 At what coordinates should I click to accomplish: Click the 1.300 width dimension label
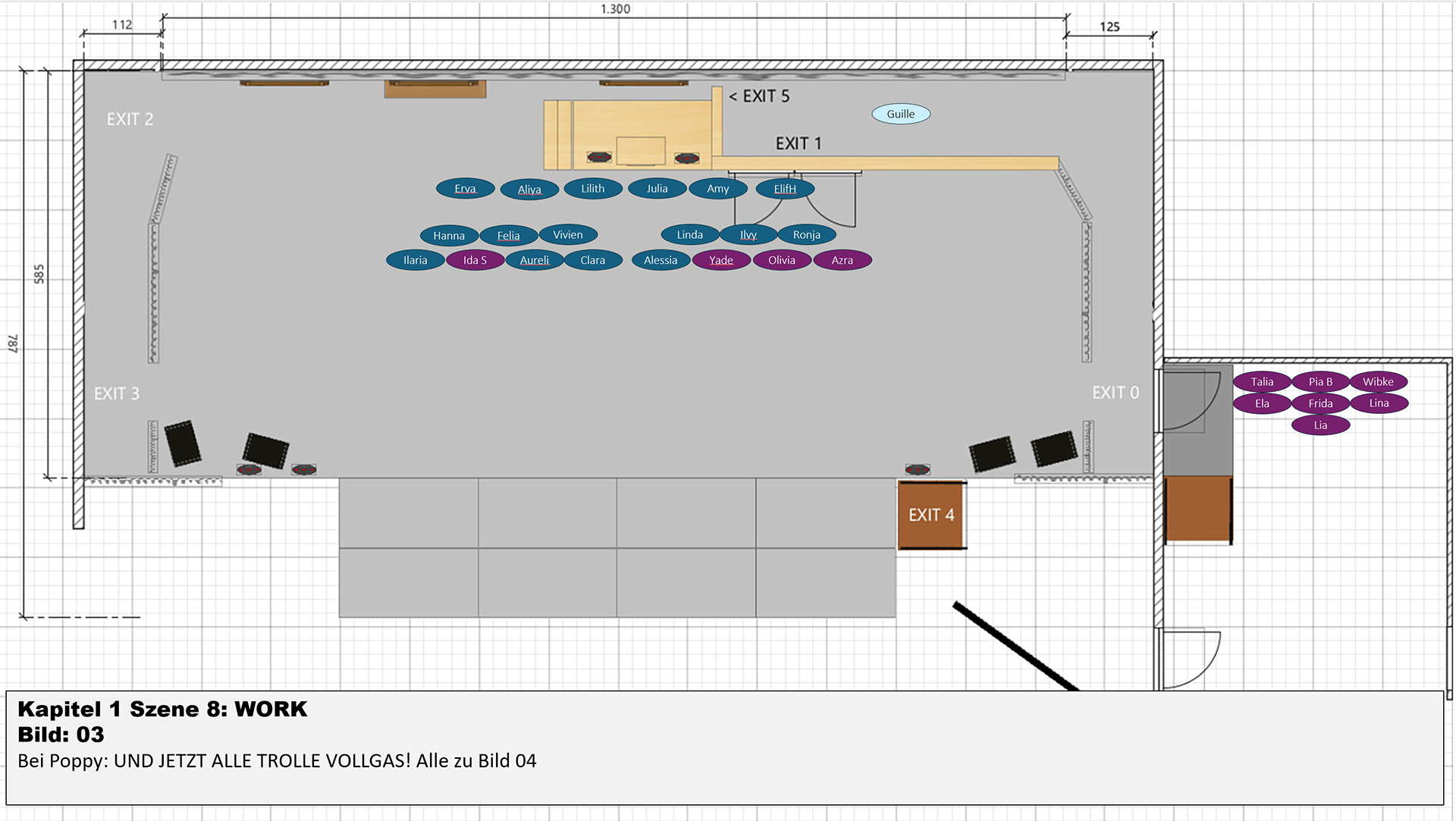point(615,9)
